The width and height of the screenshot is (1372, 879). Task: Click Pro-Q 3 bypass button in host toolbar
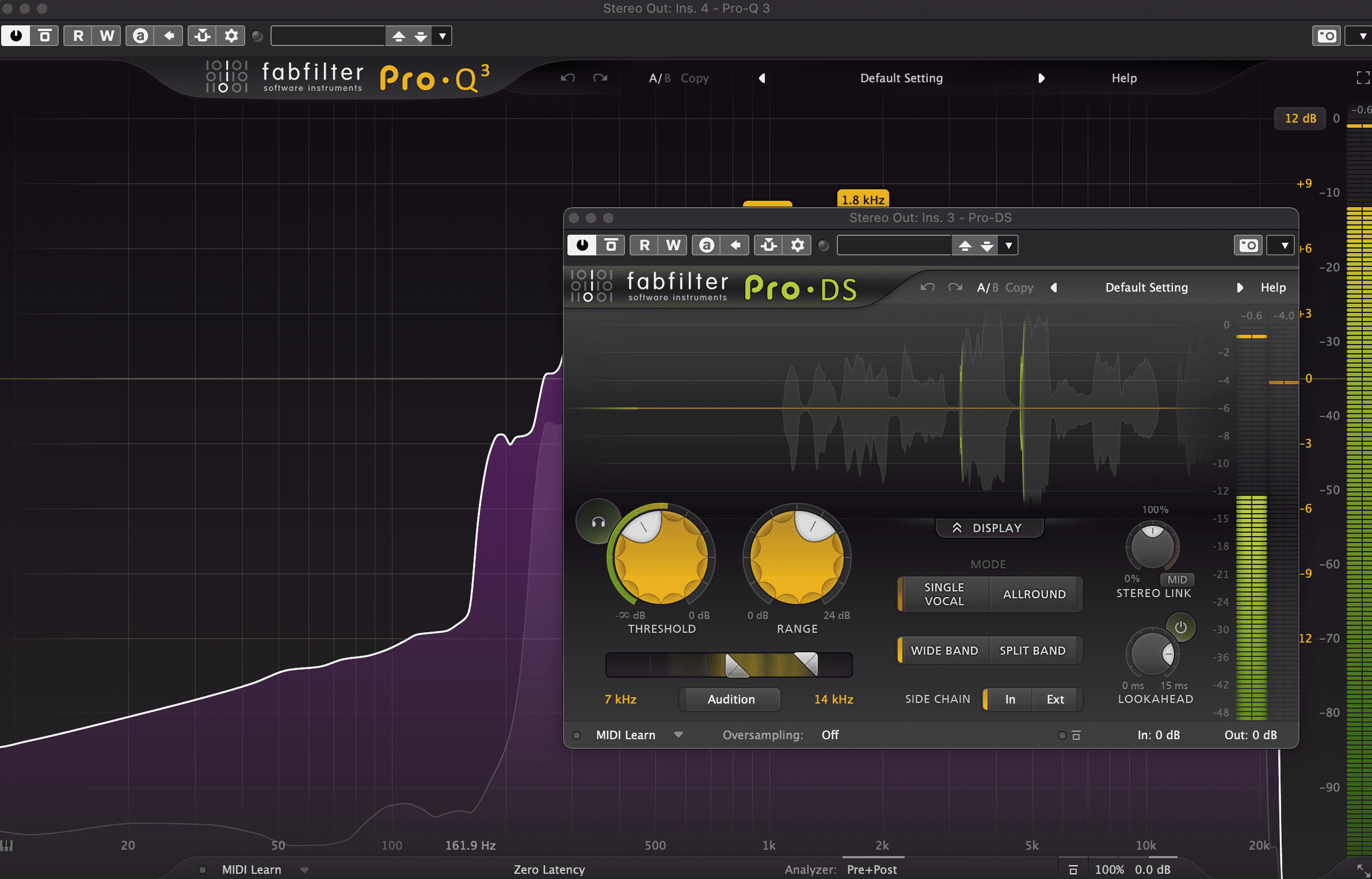[x=44, y=36]
